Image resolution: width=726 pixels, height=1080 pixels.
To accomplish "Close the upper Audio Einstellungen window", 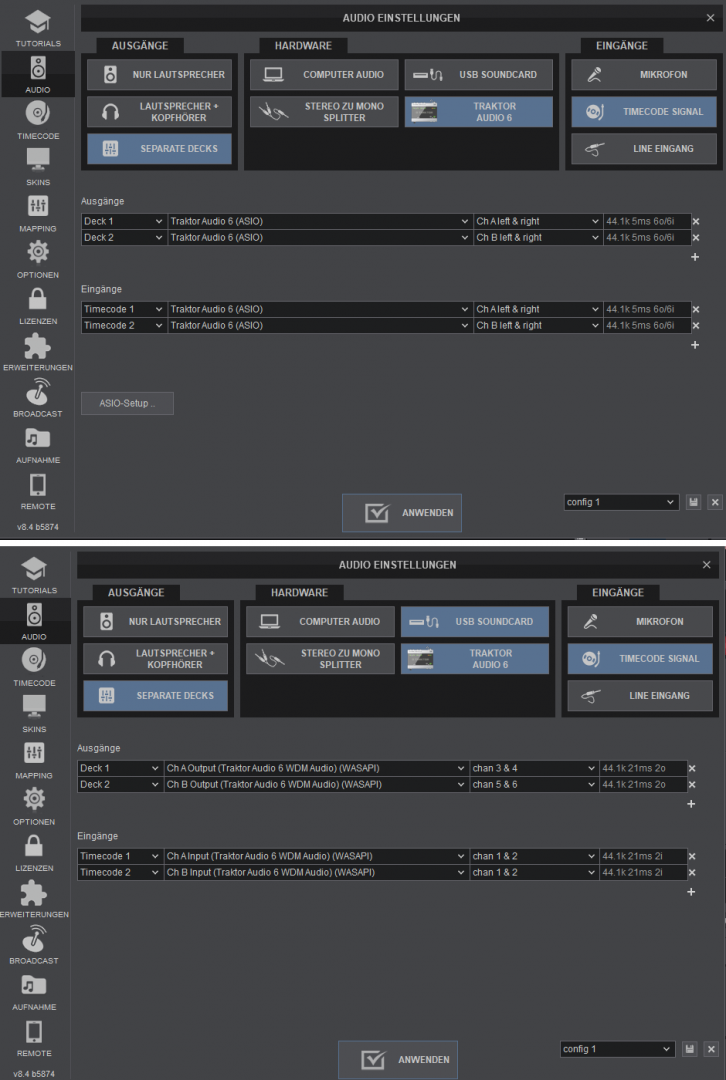I will 710,18.
